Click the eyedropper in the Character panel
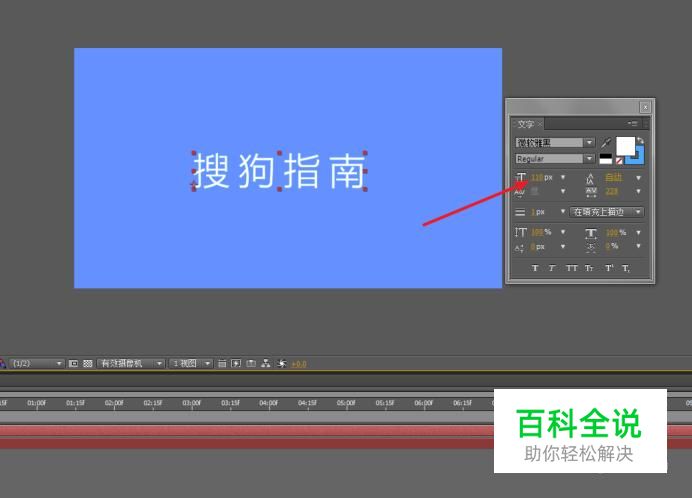This screenshot has height=498, width=692. tap(606, 143)
